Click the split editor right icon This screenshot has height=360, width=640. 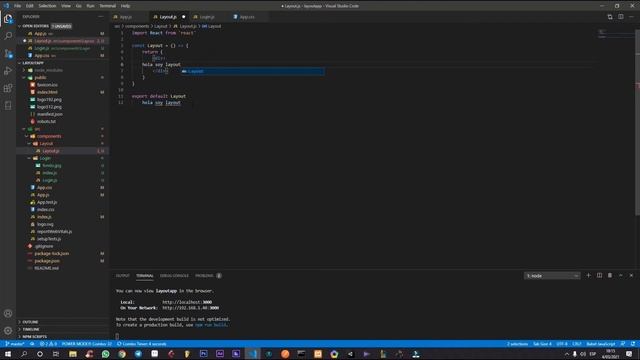click(620, 17)
